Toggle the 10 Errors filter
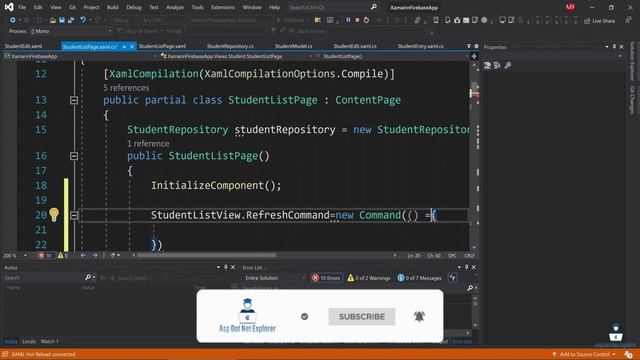This screenshot has height=360, width=640. (326, 278)
